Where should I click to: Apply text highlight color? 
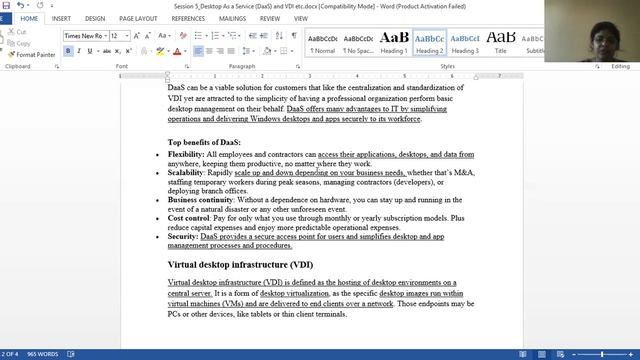click(x=160, y=51)
